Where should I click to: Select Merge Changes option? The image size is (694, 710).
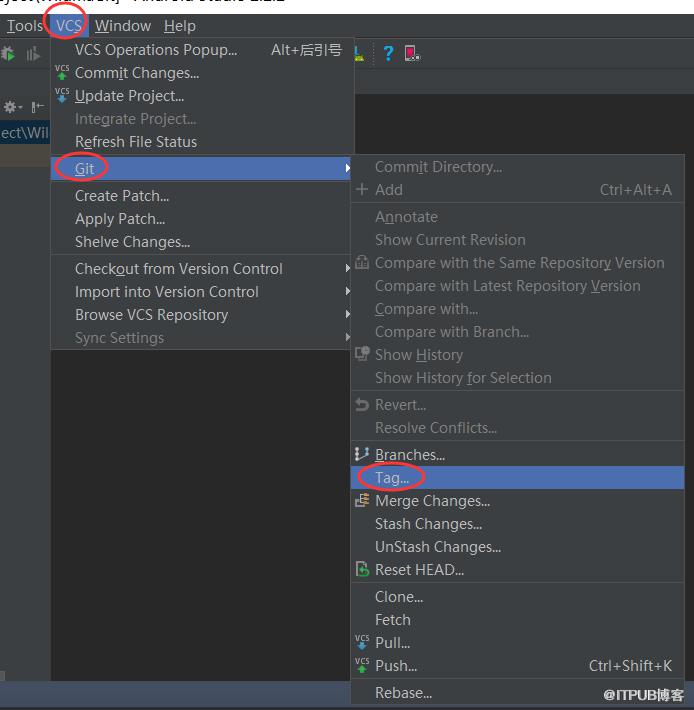point(517,501)
